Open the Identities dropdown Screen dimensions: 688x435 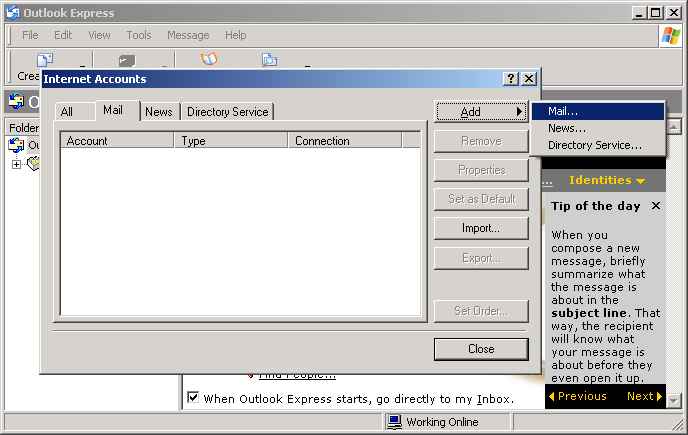point(607,180)
